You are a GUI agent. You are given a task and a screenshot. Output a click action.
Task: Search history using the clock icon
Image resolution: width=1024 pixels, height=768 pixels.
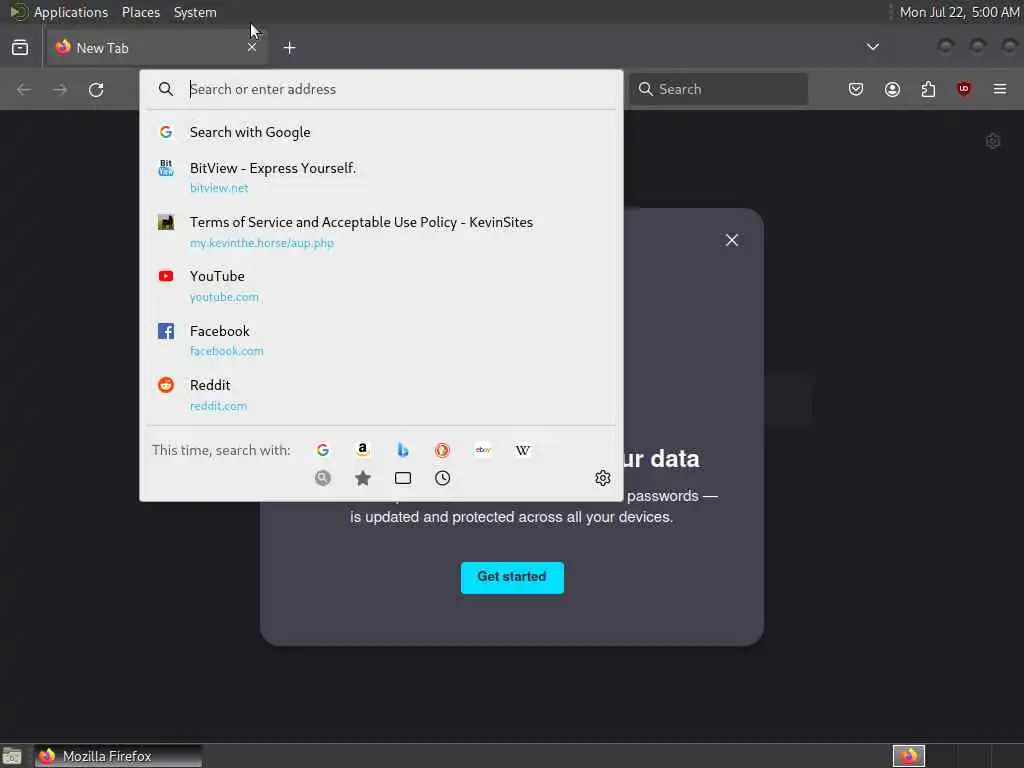443,478
